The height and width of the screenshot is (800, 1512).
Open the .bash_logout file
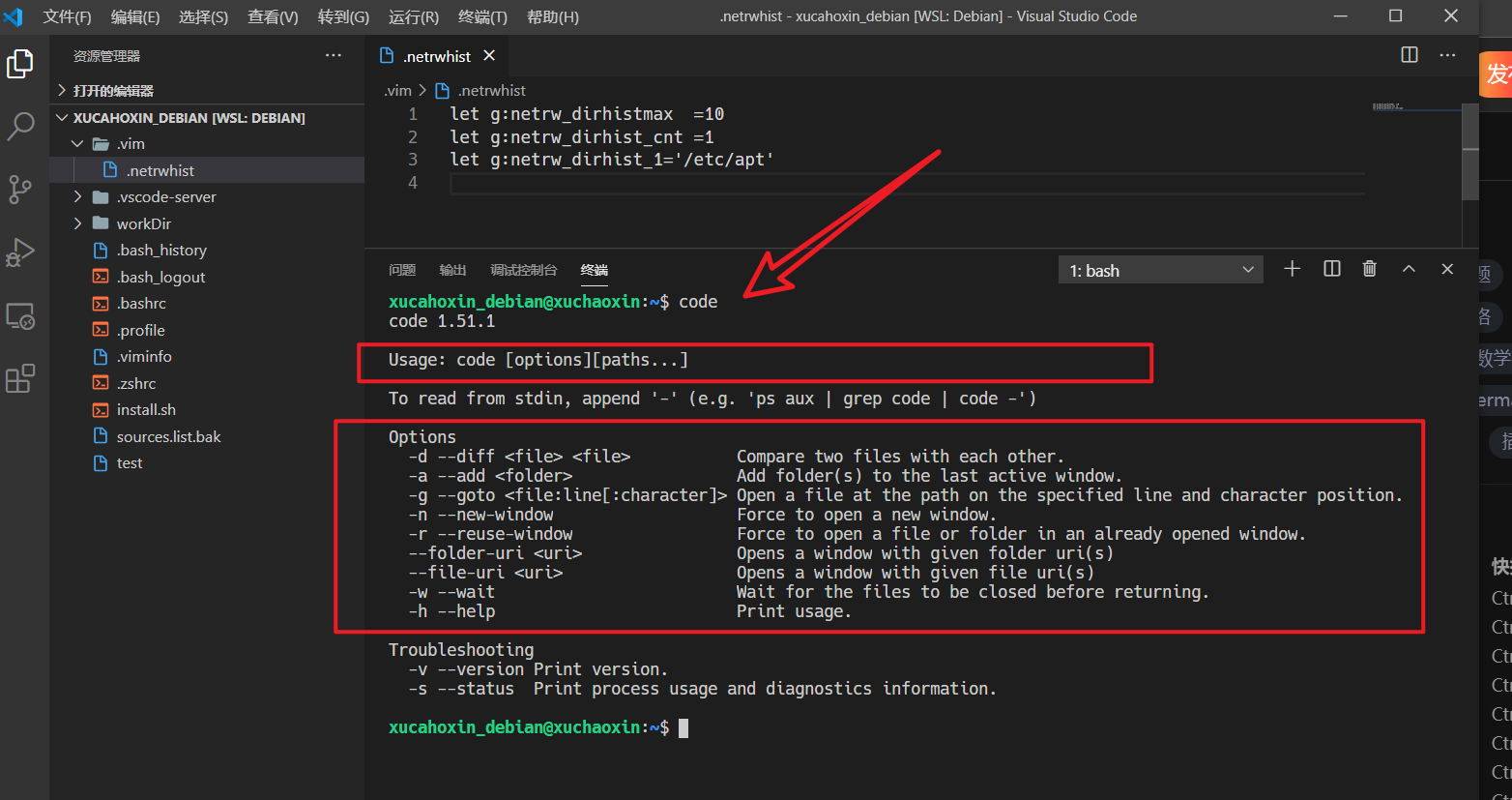click(208, 278)
